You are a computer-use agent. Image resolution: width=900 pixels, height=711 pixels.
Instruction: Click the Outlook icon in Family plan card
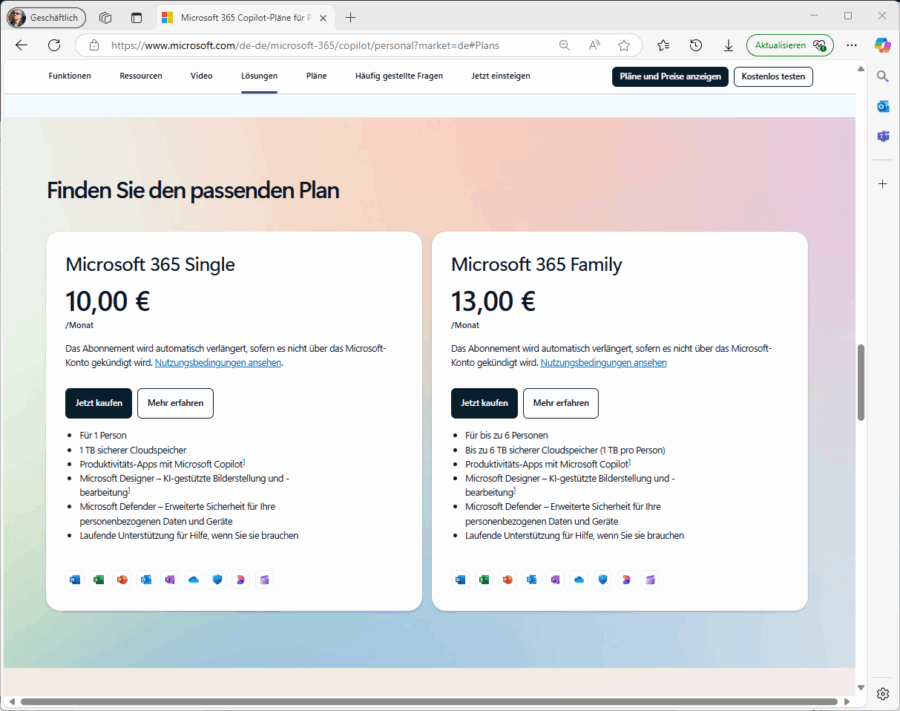(x=532, y=580)
